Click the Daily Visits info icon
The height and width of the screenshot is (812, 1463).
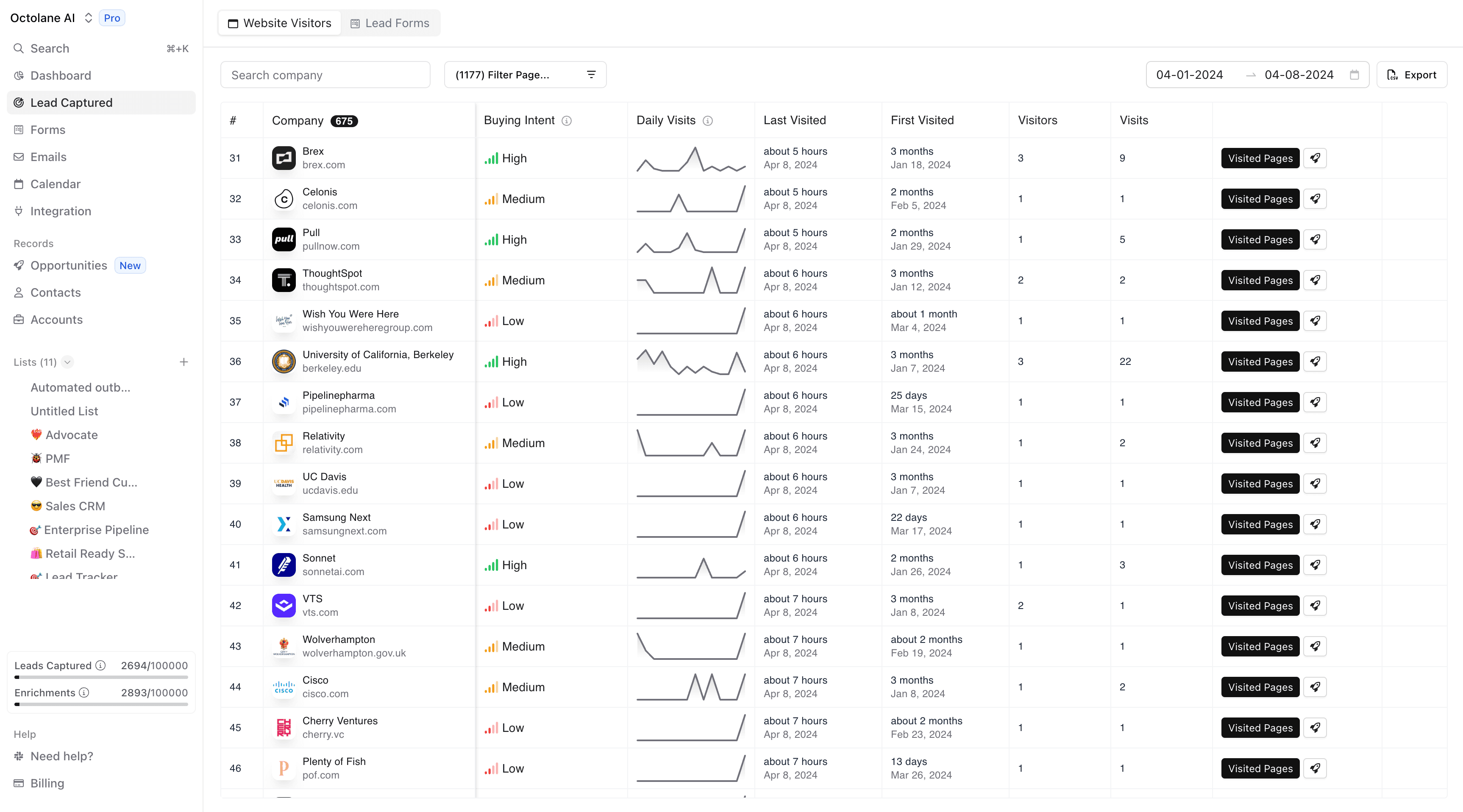coord(707,120)
